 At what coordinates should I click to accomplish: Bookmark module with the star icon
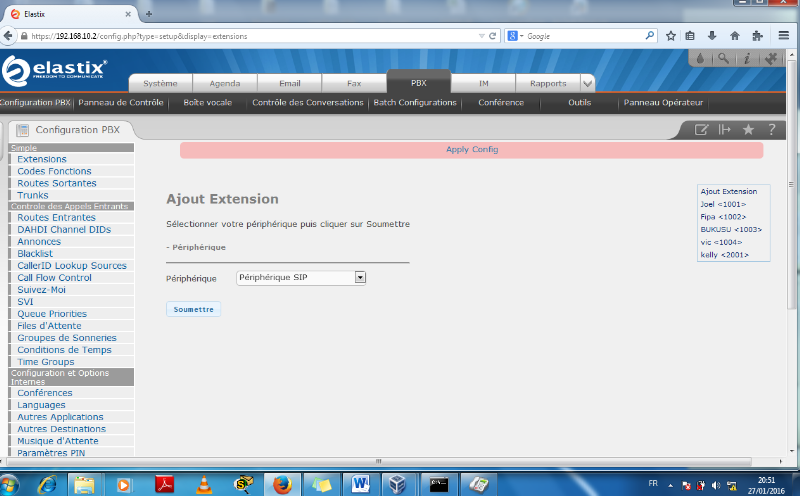pyautogui.click(x=748, y=130)
